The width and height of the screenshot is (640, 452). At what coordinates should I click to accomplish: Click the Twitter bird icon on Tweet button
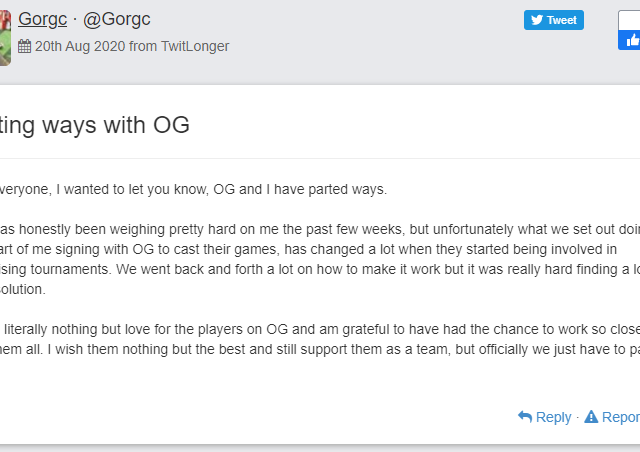tap(536, 21)
